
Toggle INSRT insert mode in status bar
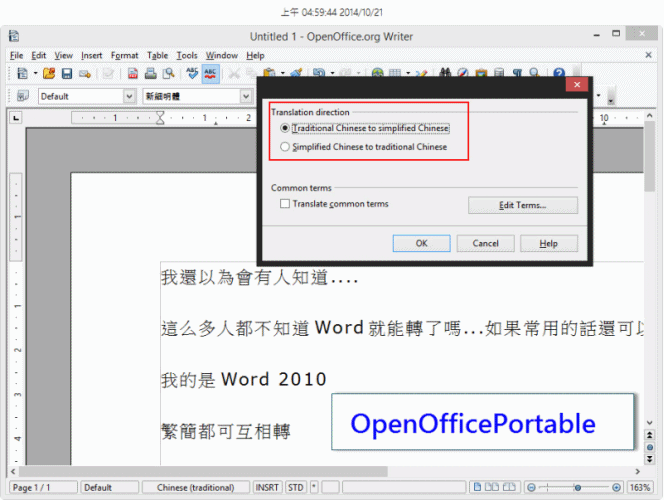point(267,488)
